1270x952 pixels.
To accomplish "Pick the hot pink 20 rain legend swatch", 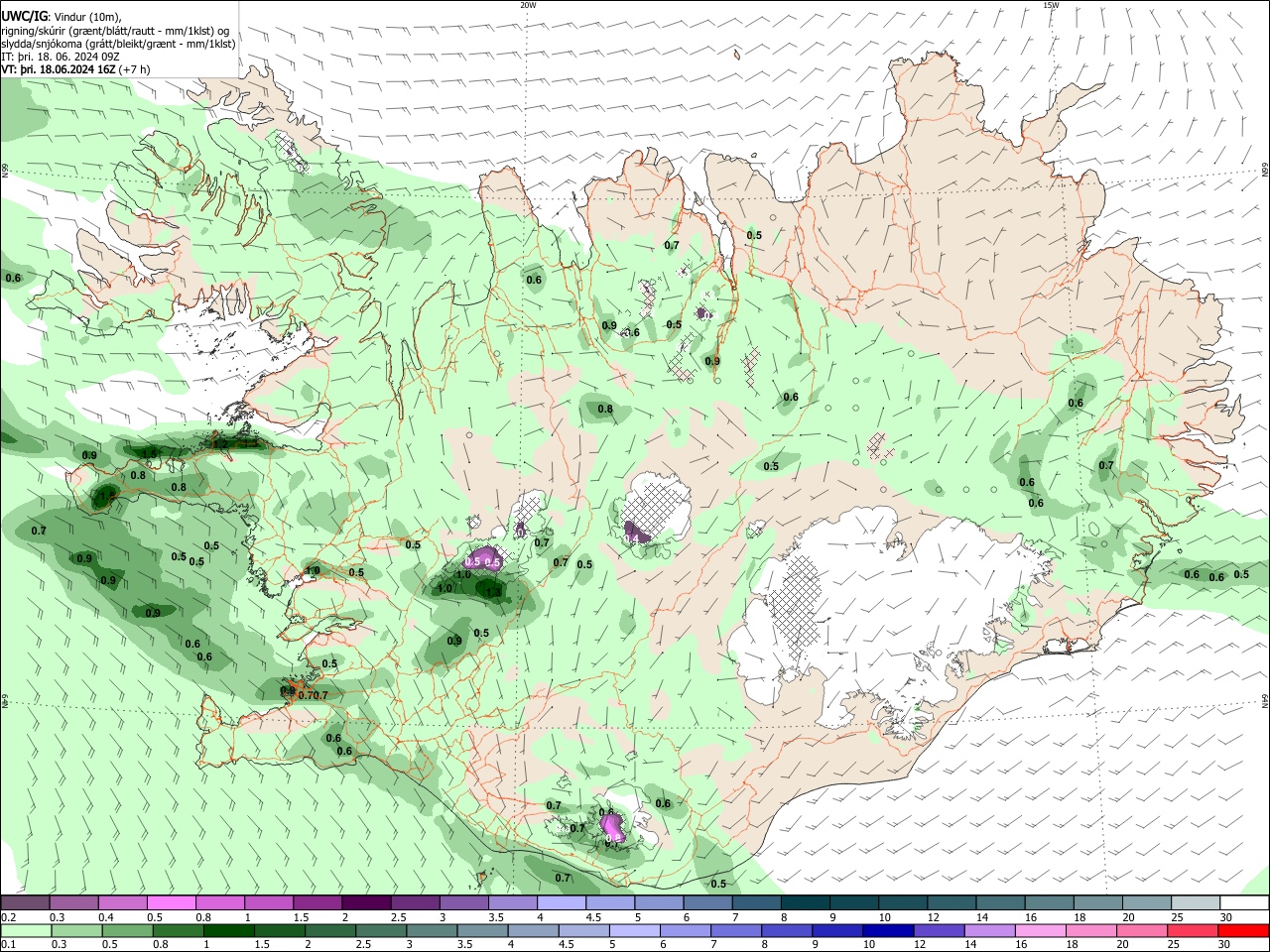I will click(x=1142, y=930).
